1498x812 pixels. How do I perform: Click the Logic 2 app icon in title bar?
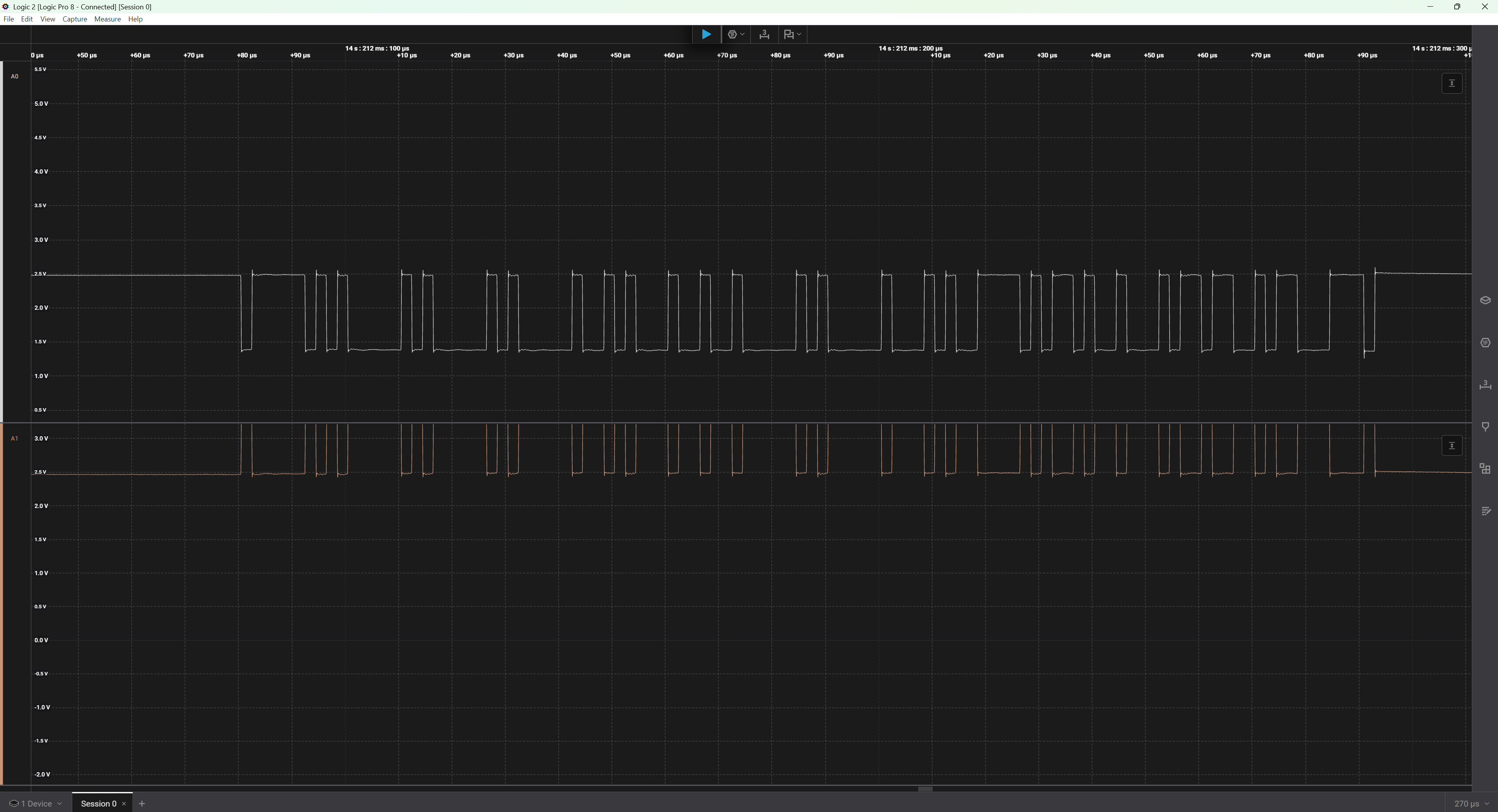click(6, 7)
